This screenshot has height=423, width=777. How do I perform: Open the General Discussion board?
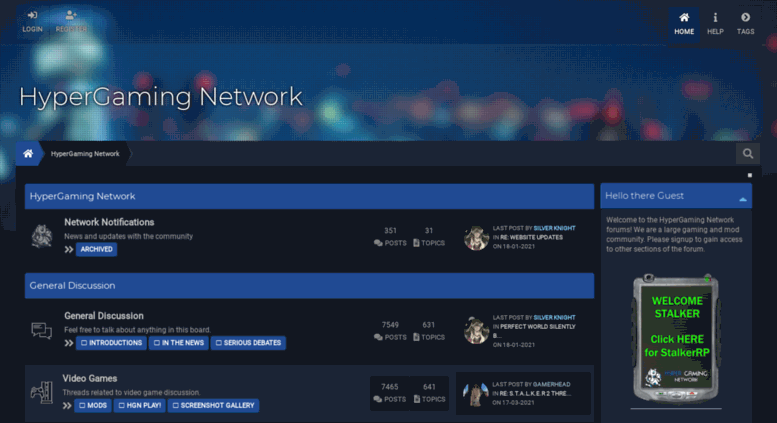pos(104,316)
